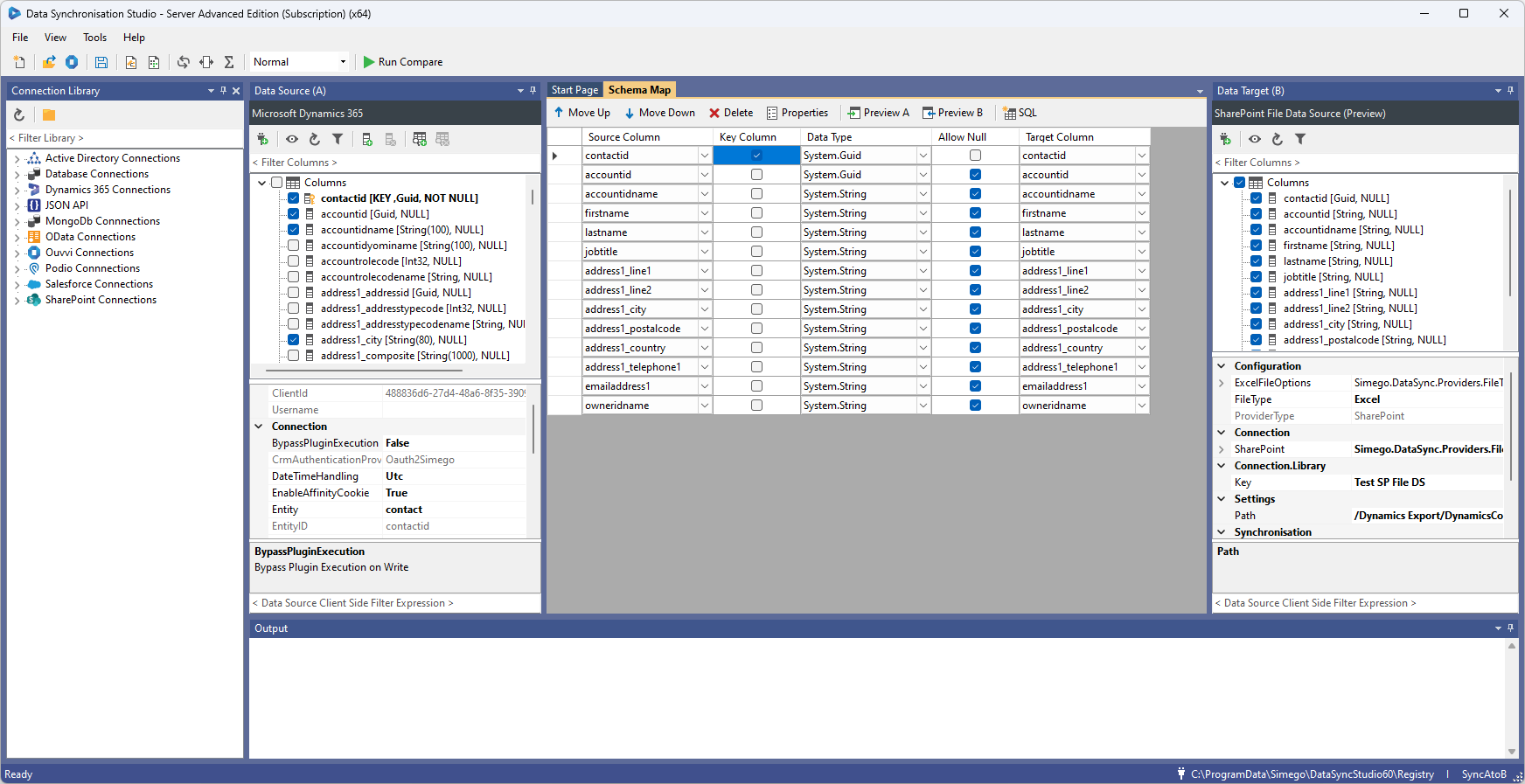Preview Data Source A with eye icon

tap(292, 139)
